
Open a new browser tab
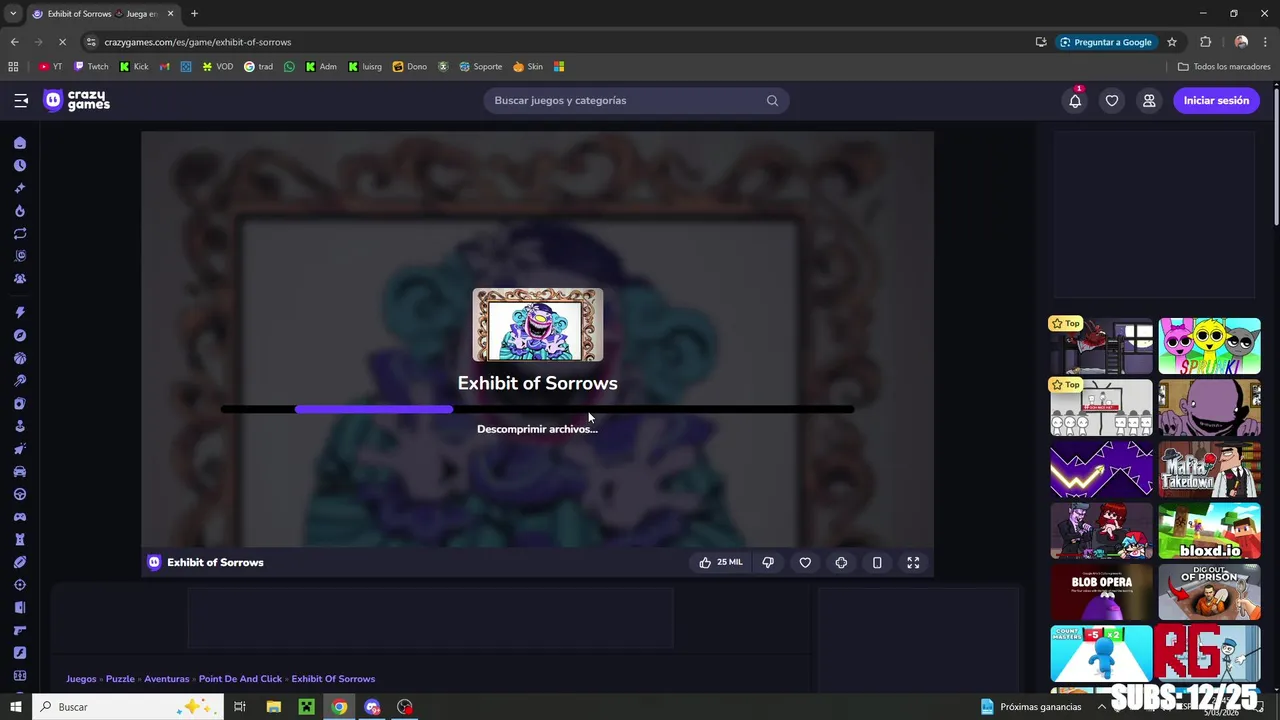click(x=194, y=14)
